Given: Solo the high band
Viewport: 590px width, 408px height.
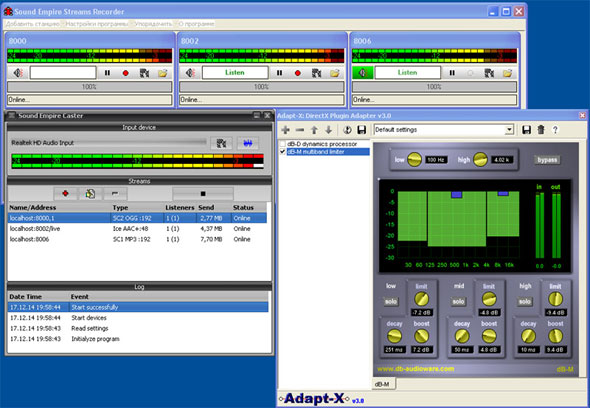Looking at the screenshot, I should pos(525,301).
